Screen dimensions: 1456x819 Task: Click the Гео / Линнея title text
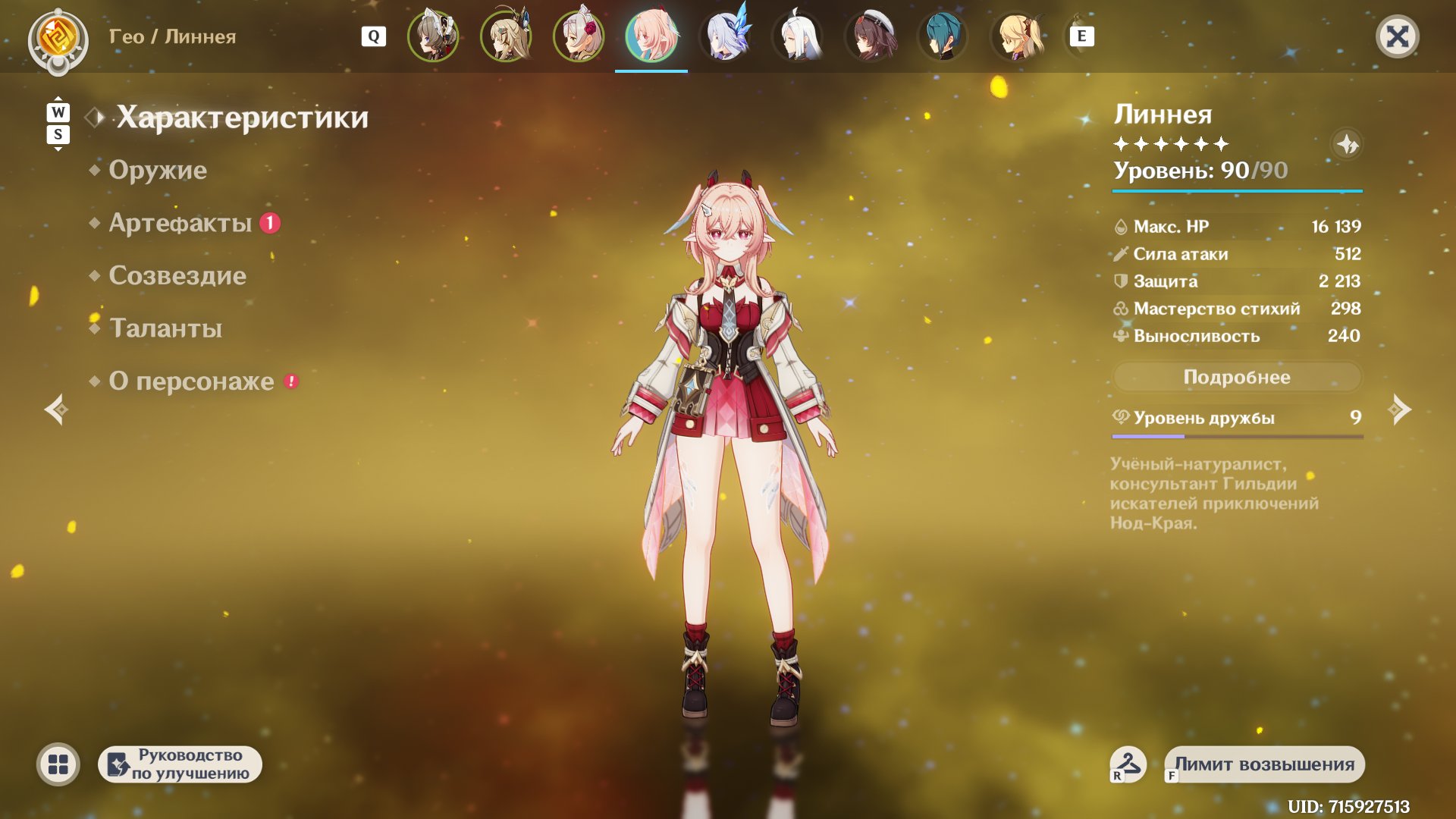[173, 36]
